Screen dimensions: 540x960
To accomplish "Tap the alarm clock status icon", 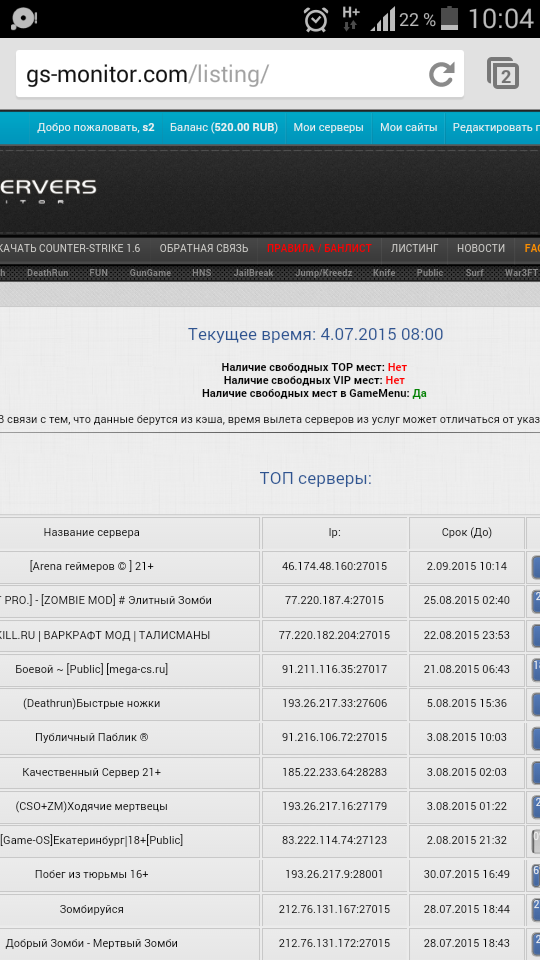I will pyautogui.click(x=316, y=20).
